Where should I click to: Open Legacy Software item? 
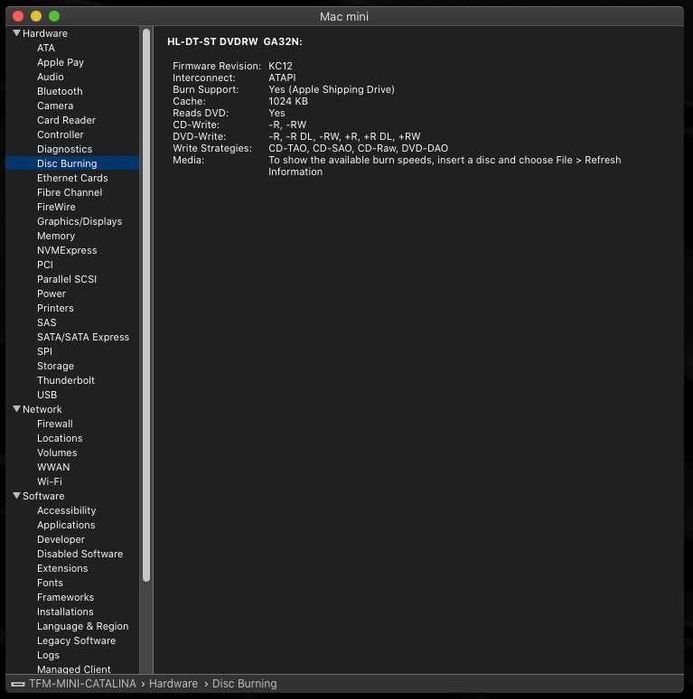tap(76, 641)
